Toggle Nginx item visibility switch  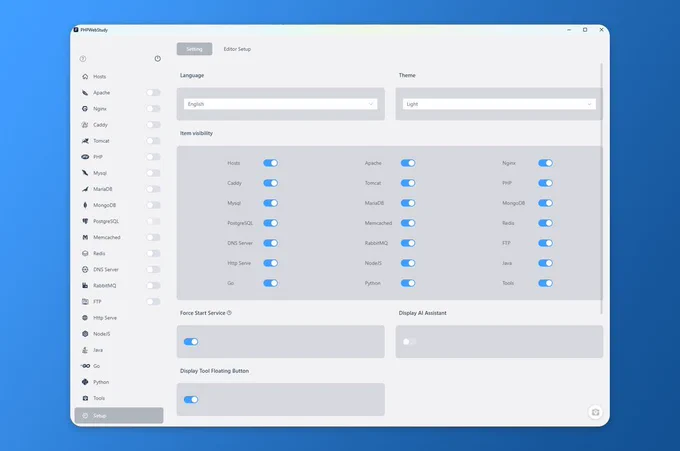click(545, 163)
